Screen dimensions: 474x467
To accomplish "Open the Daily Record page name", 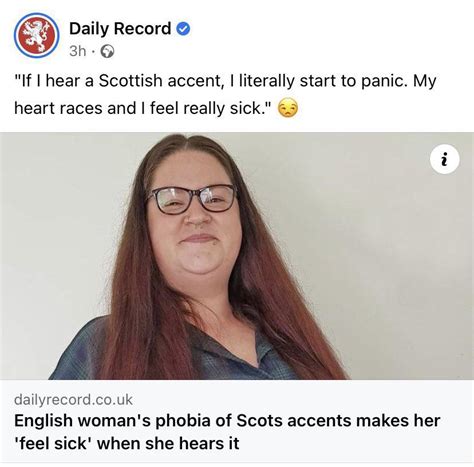I will (120, 29).
